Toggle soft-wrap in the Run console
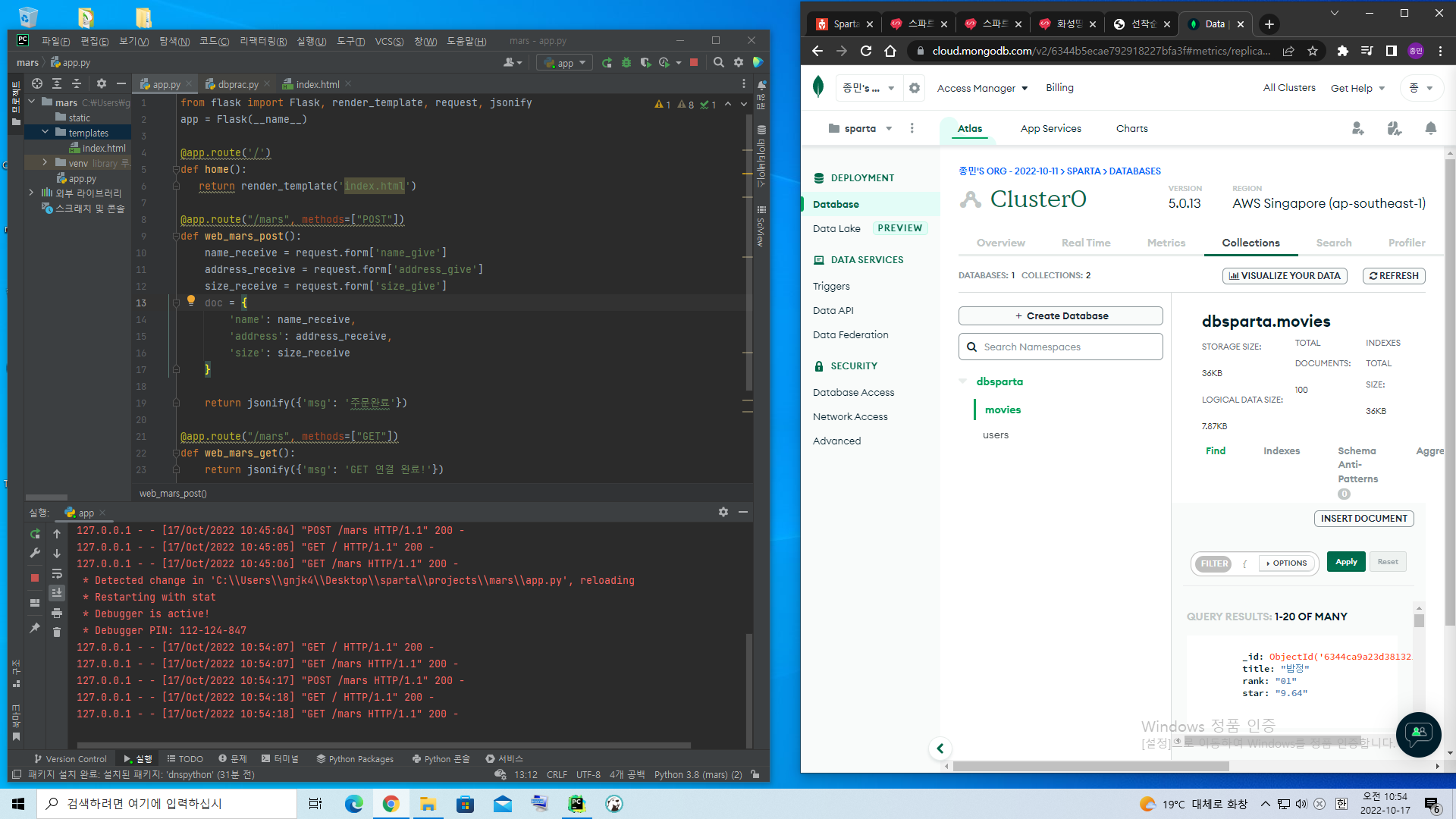1456x819 pixels. pyautogui.click(x=57, y=573)
